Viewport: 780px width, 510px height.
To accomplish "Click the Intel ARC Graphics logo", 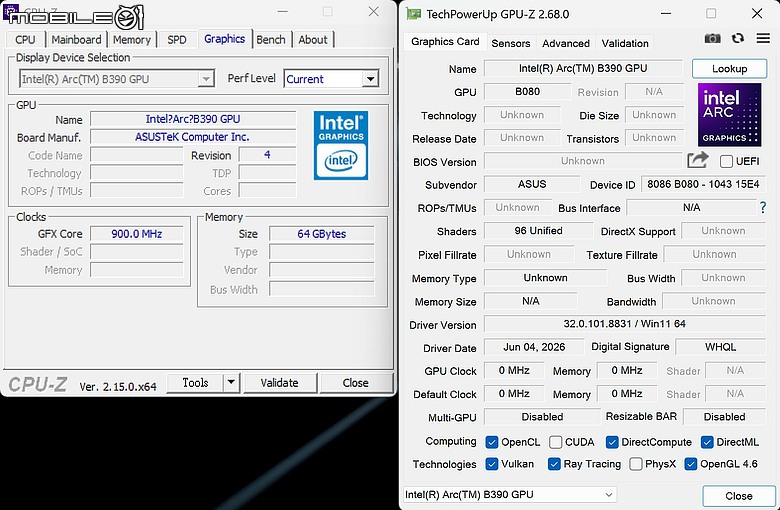I will tap(729, 114).
